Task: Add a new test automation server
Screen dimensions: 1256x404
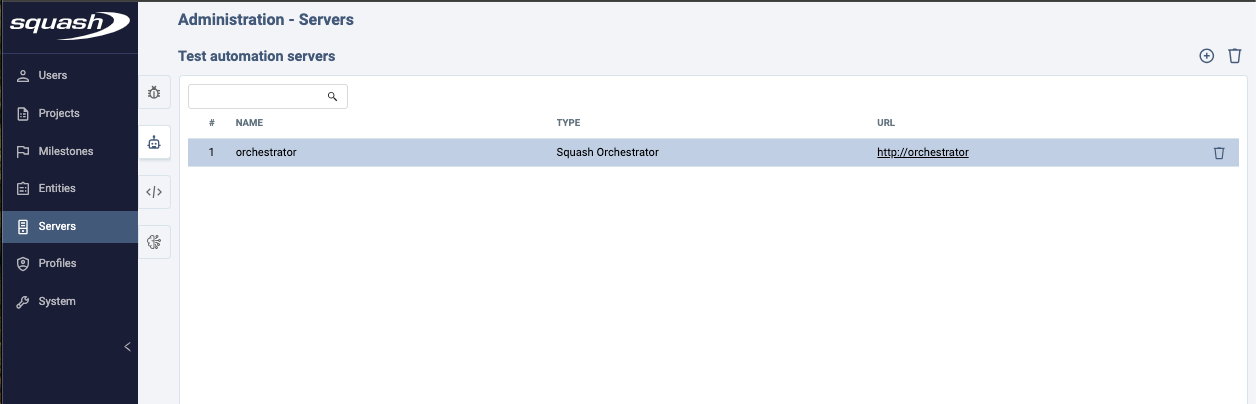Action: [1207, 56]
